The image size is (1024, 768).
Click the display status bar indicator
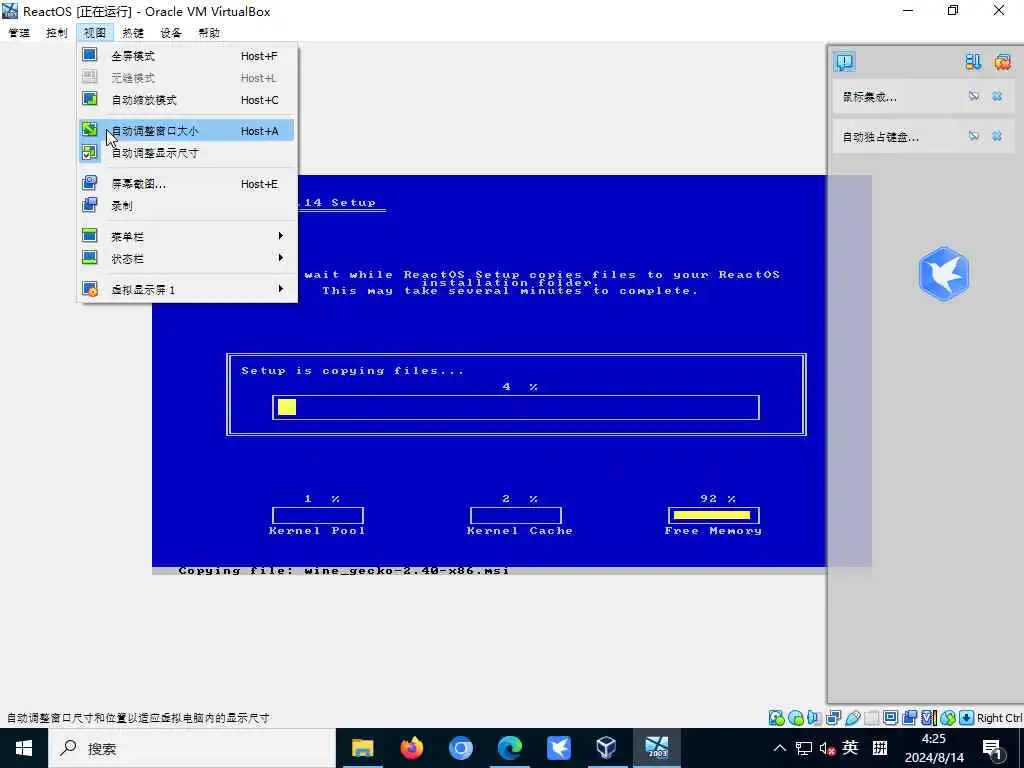pos(891,718)
